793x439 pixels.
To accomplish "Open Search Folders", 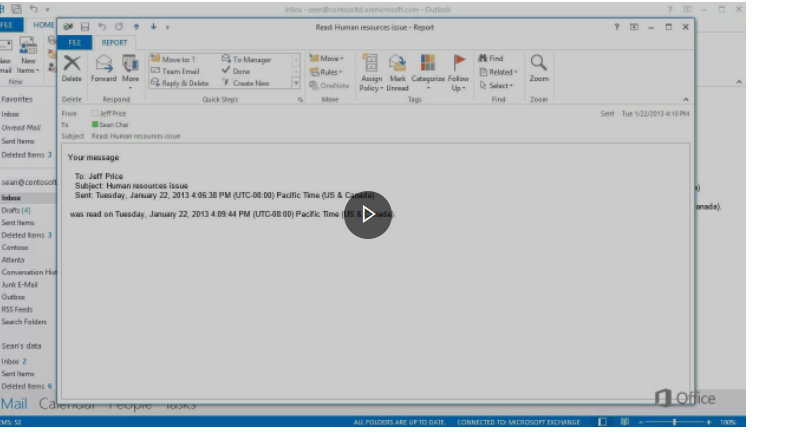I will click(x=24, y=322).
